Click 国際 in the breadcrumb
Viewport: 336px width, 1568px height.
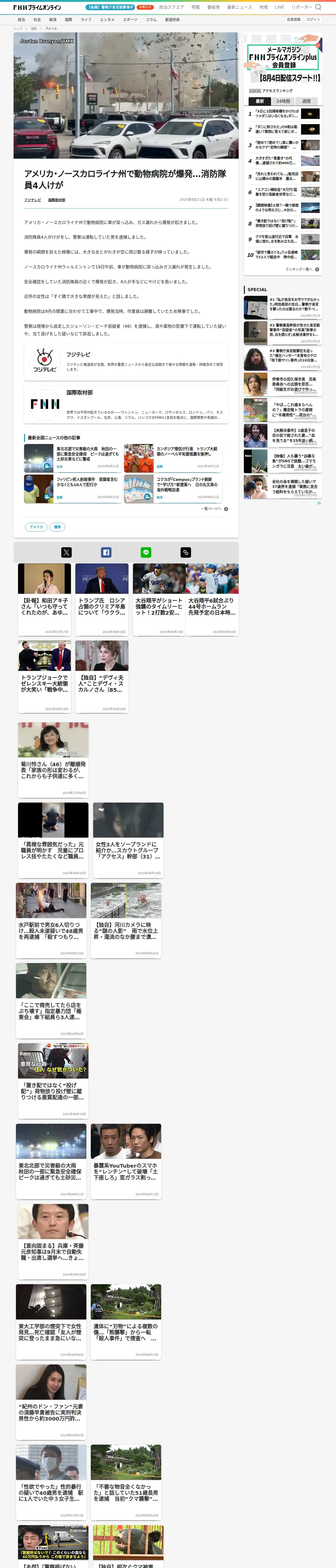click(33, 28)
